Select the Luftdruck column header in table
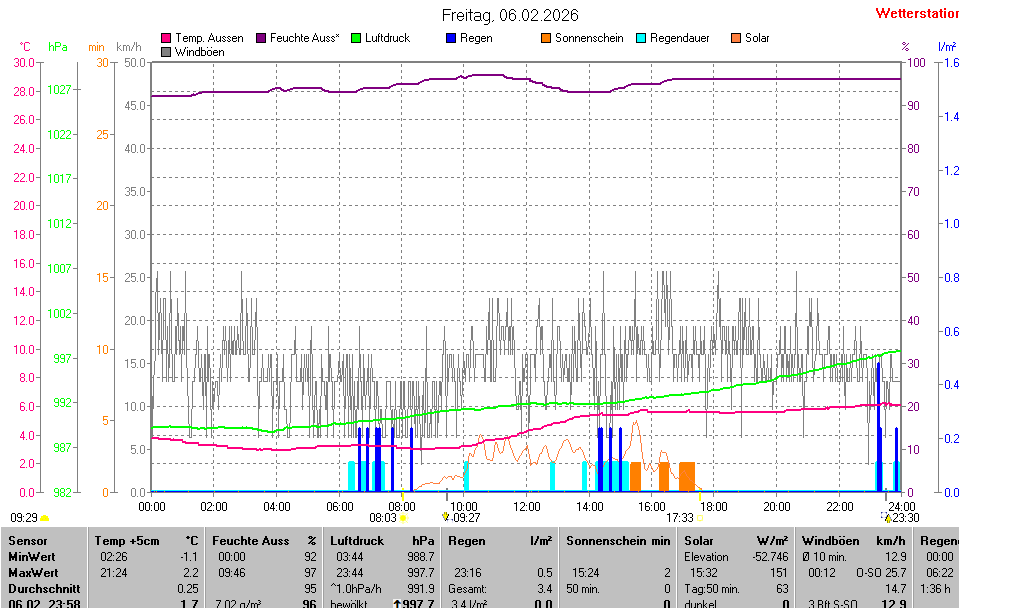Image resolution: width=1024 pixels, height=608 pixels. pos(356,540)
